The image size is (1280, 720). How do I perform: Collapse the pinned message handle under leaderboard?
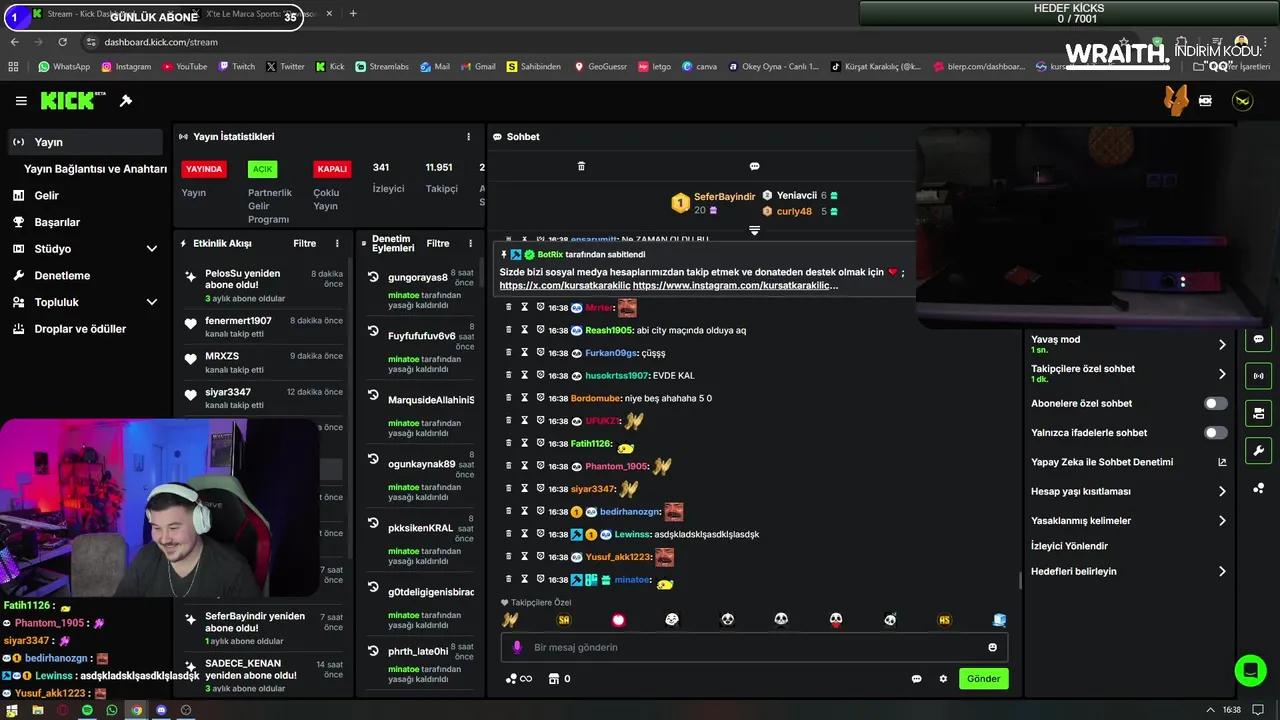pos(754,231)
